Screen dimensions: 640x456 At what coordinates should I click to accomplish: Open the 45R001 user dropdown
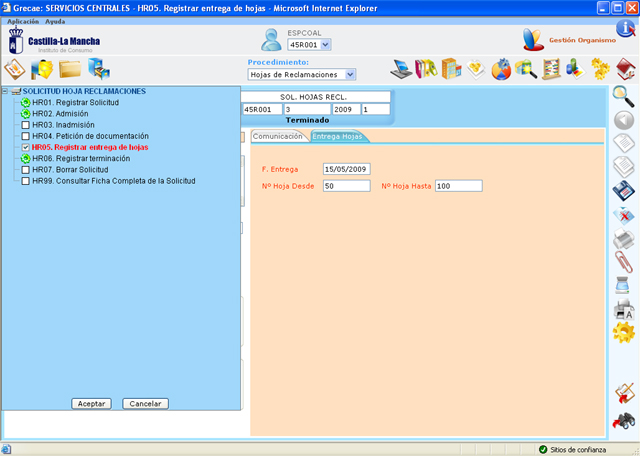click(309, 45)
